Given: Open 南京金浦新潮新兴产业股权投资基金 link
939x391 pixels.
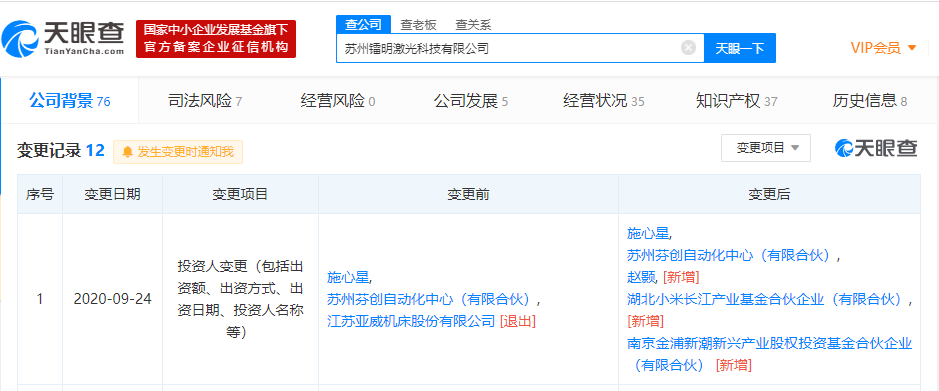Looking at the screenshot, I should click(769, 353).
